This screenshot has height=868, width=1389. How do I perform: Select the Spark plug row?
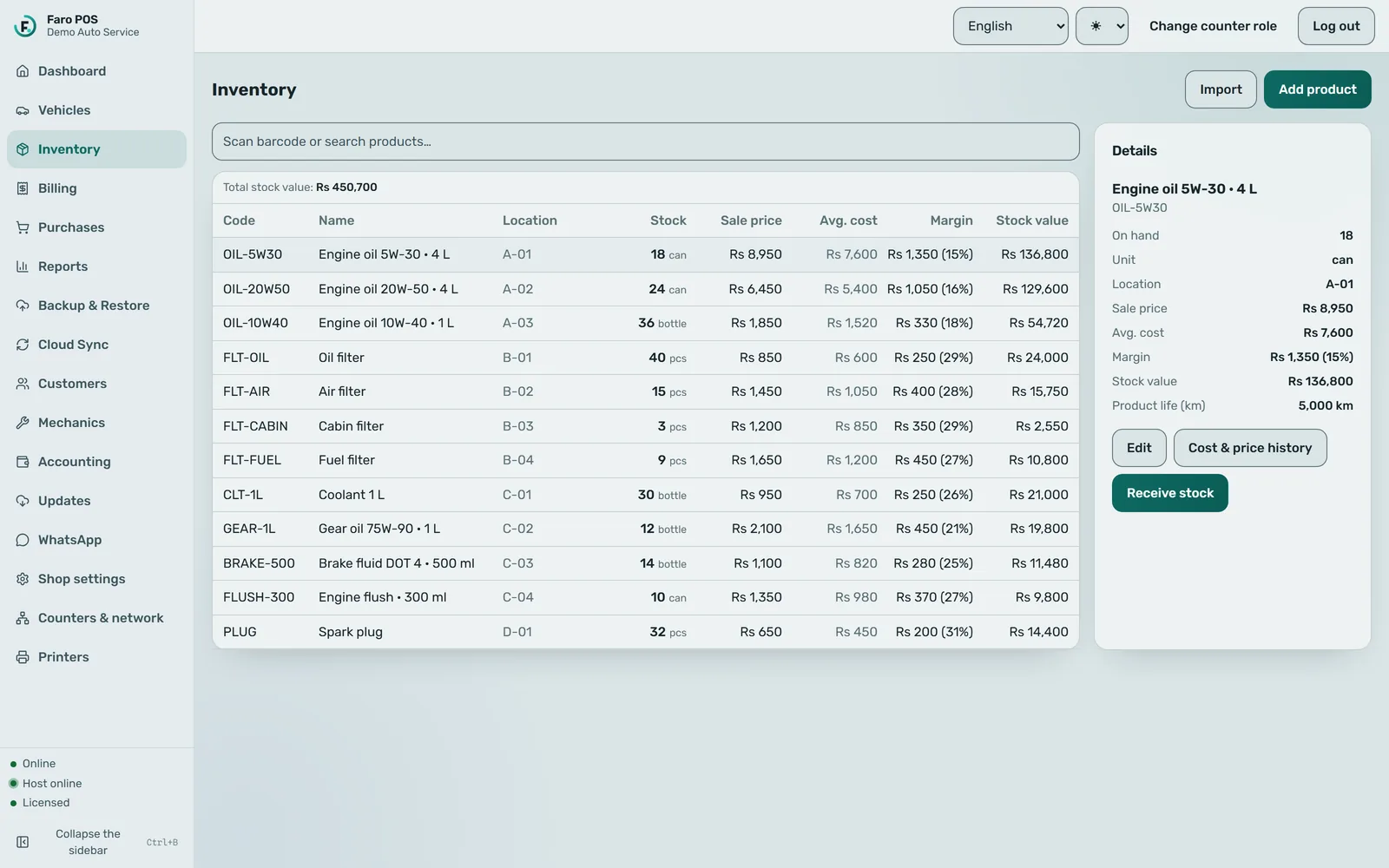pyautogui.click(x=646, y=632)
